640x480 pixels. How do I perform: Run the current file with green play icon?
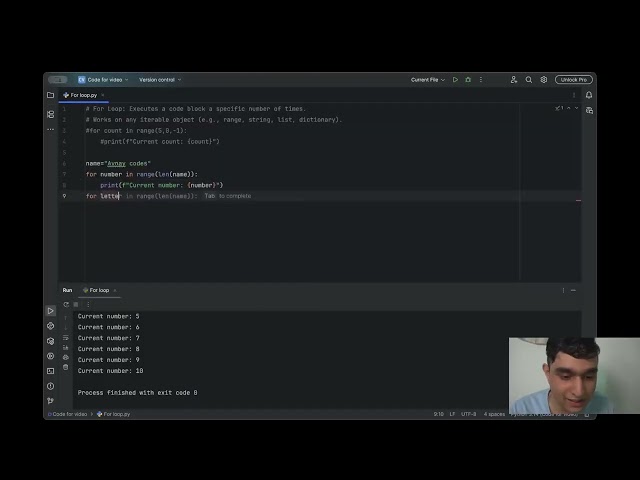pyautogui.click(x=455, y=80)
